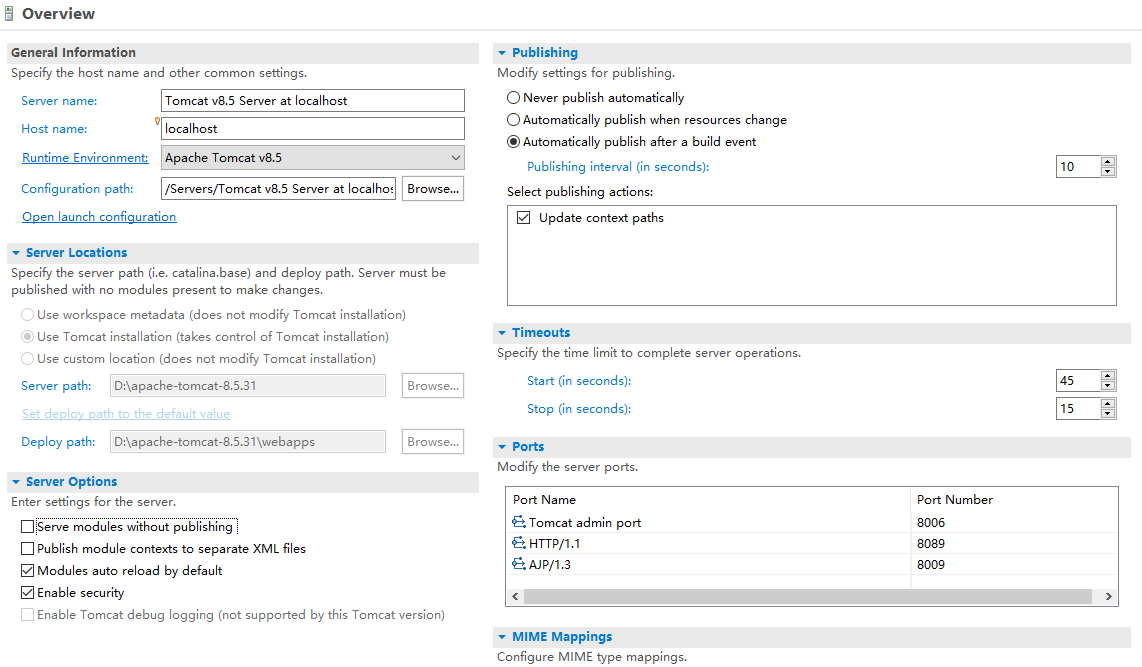Select port number 8009 cell
The width and height of the screenshot is (1142, 667).
[x=931, y=565]
